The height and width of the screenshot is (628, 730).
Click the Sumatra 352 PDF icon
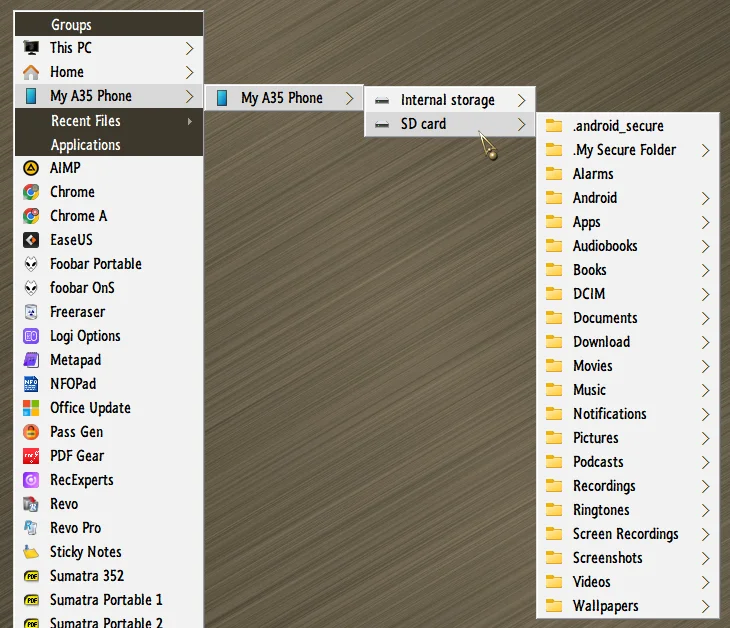click(31, 576)
